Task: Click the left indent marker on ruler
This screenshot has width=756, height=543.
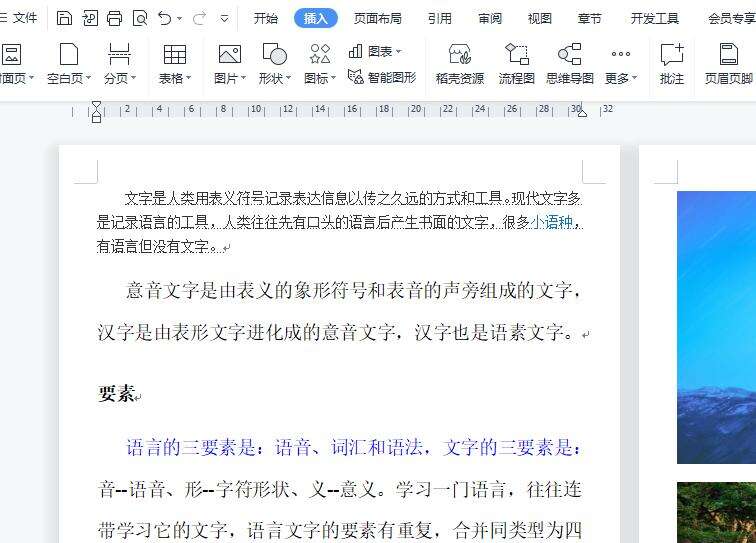Action: point(96,112)
